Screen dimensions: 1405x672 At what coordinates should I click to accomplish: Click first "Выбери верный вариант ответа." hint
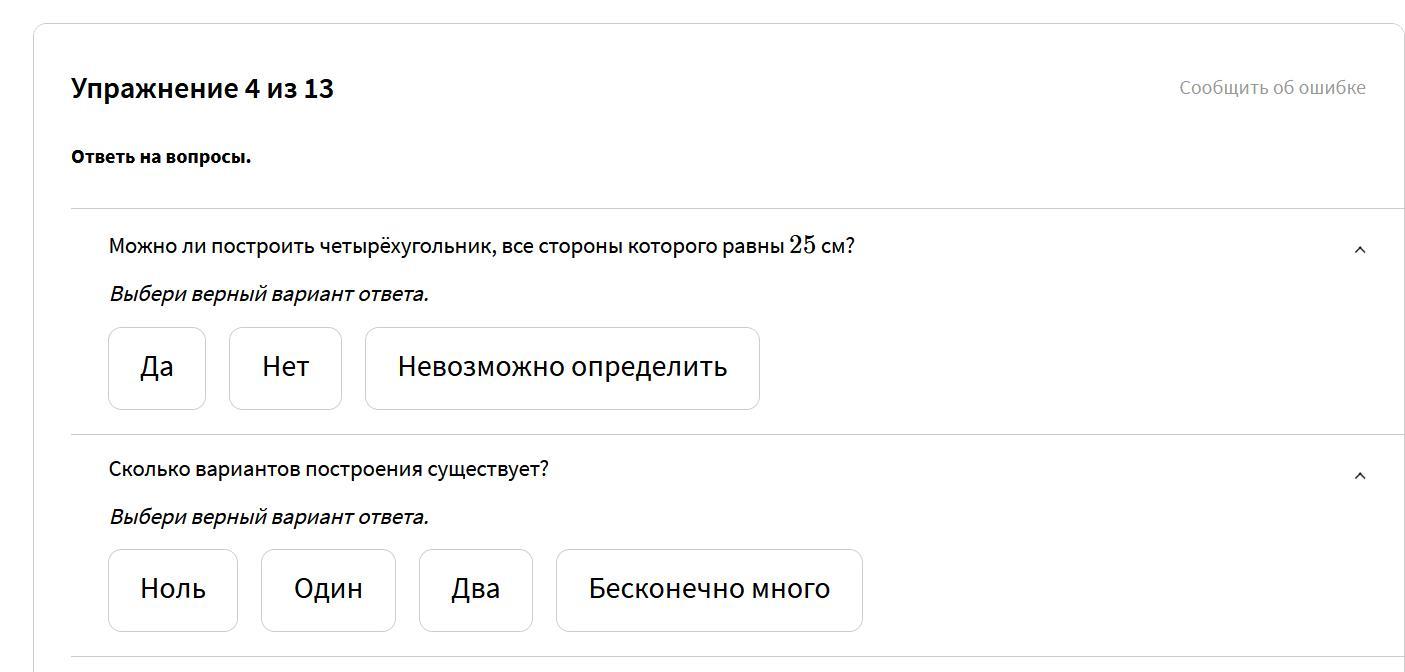269,294
